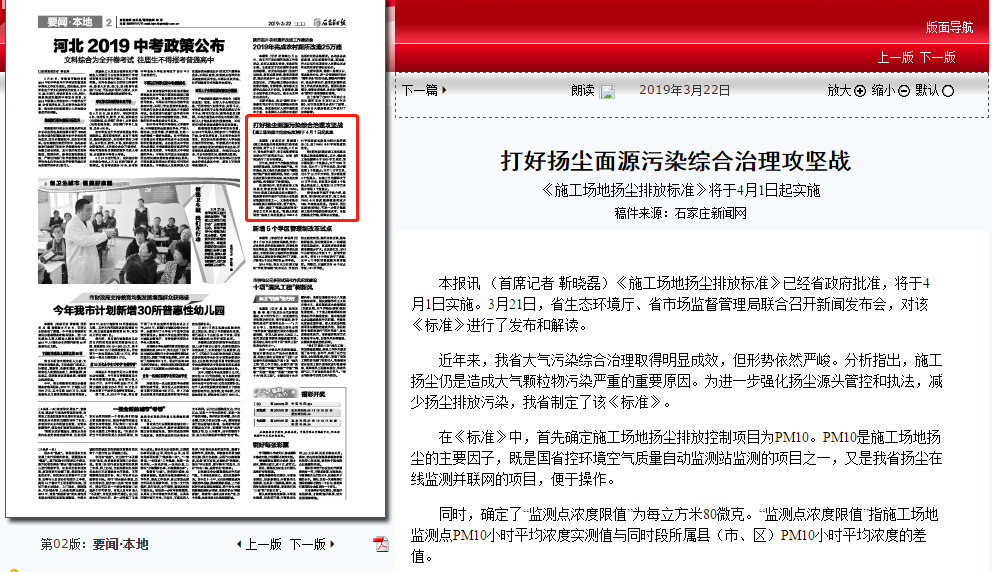Click the 下一篇 next article arrow
Screen dimensions: 992x572
[x=444, y=90]
